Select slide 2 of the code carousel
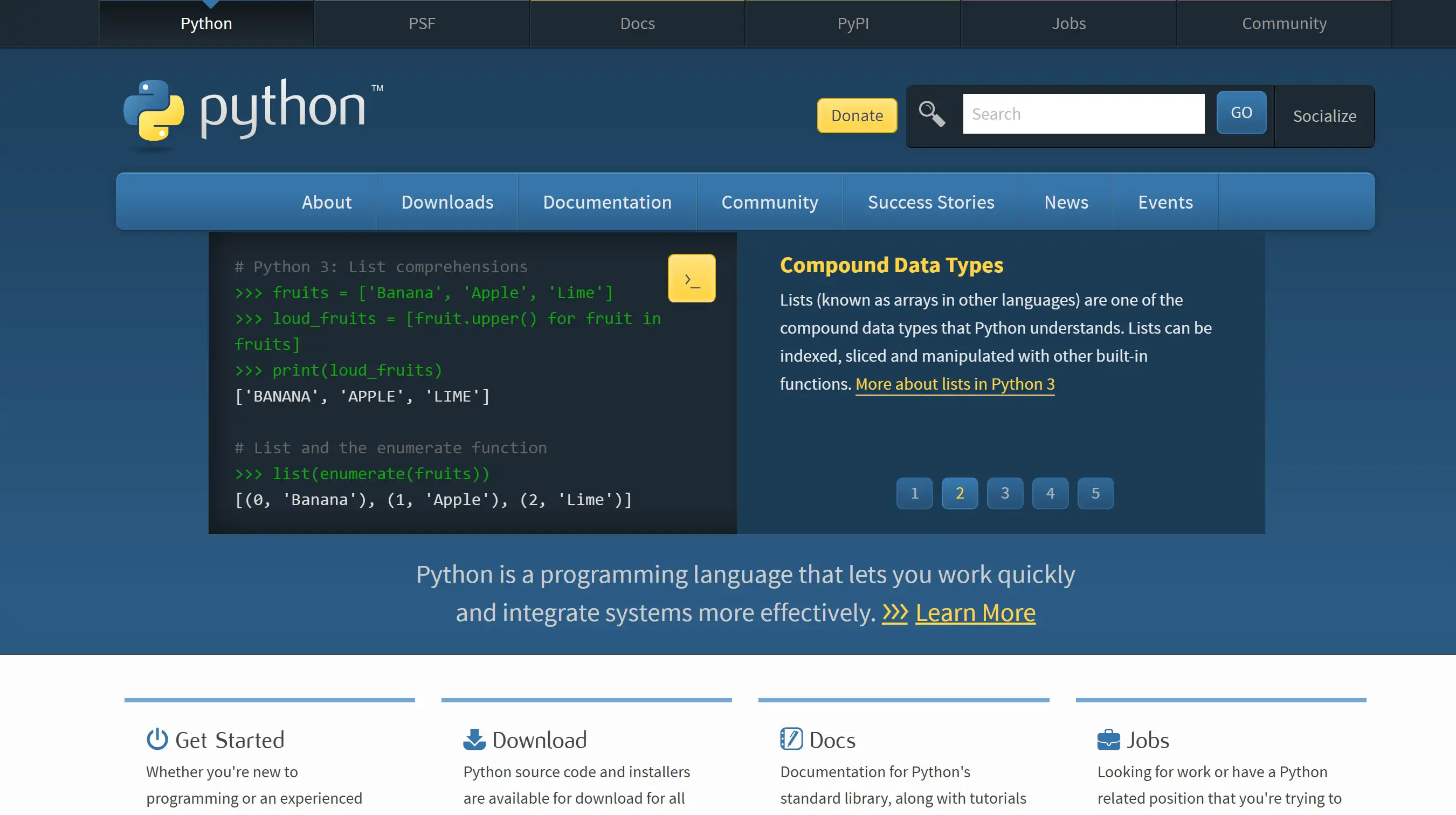The height and width of the screenshot is (815, 1456). tap(960, 493)
